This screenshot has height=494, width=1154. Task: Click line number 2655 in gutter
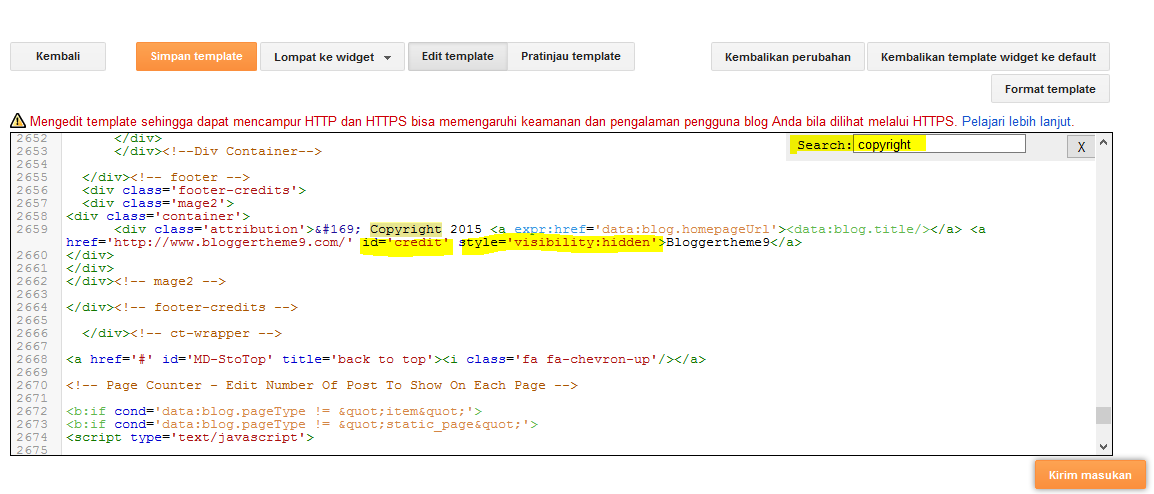32,177
